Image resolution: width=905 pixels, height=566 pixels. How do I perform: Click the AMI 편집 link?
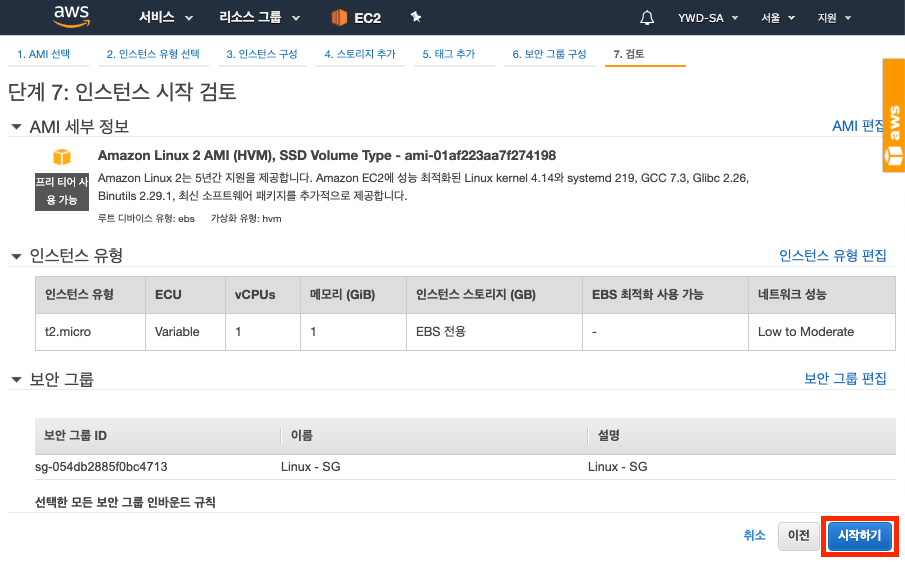[x=857, y=126]
